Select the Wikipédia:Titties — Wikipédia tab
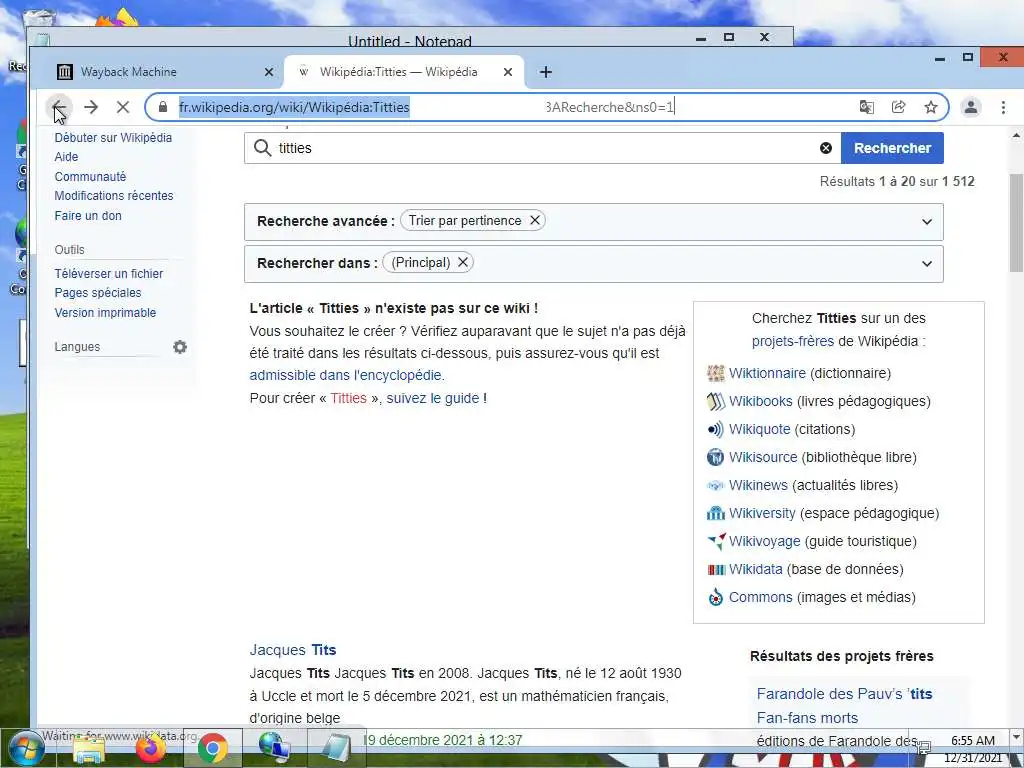1024x768 pixels. [404, 72]
